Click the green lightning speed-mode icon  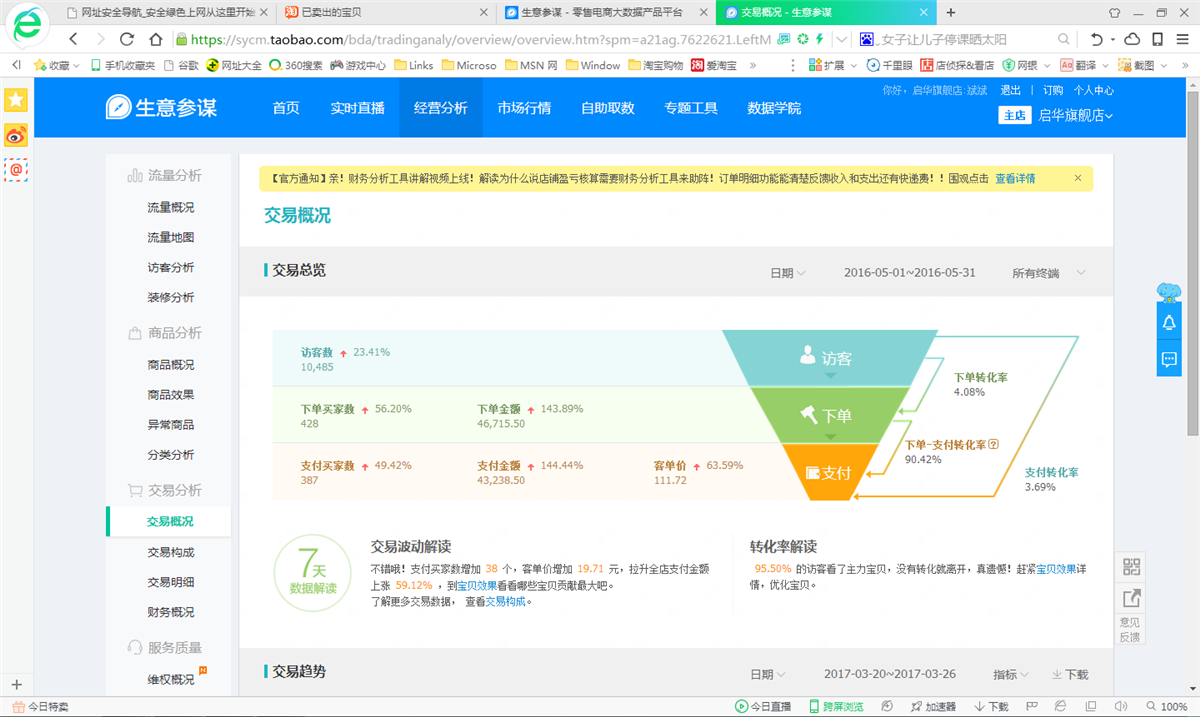(819, 39)
